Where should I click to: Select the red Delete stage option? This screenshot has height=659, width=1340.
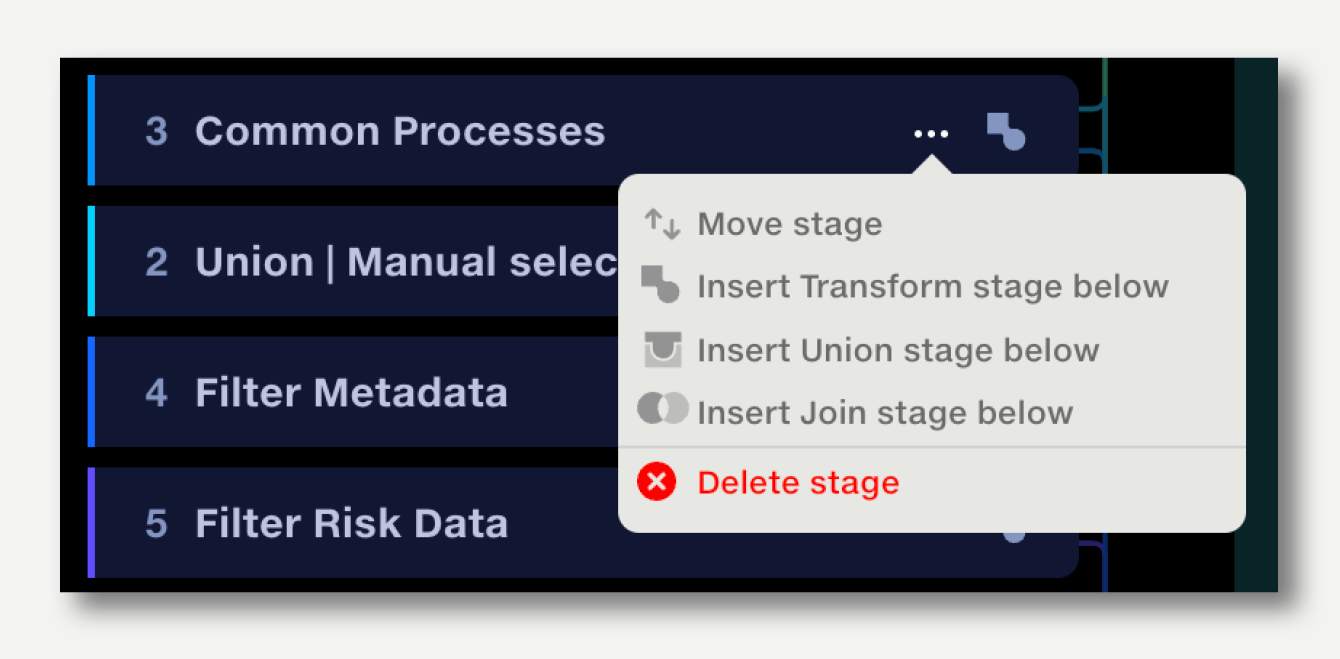coord(798,483)
